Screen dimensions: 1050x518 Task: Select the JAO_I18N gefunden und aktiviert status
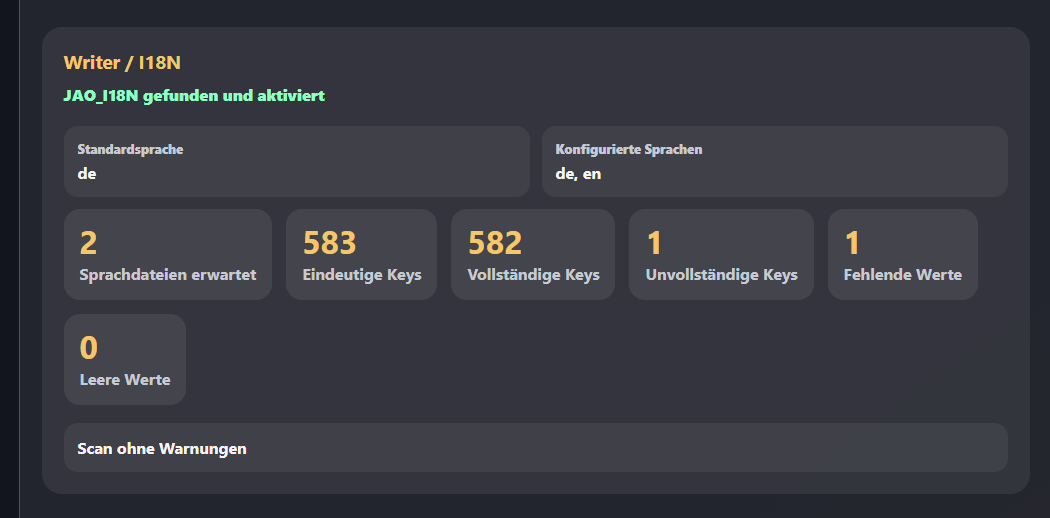click(x=194, y=96)
